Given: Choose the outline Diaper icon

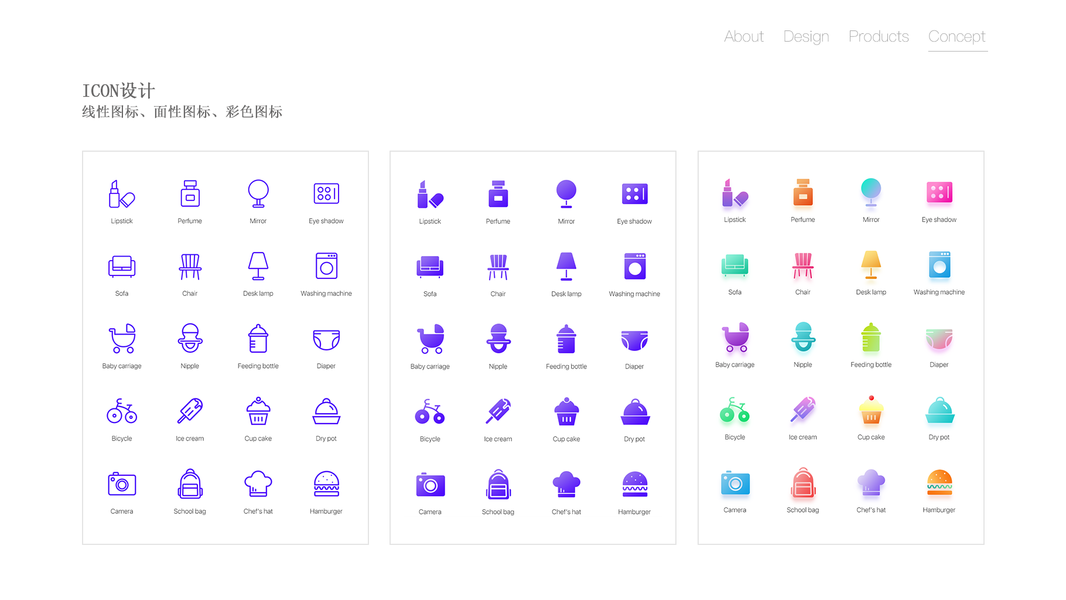Looking at the screenshot, I should (x=326, y=340).
